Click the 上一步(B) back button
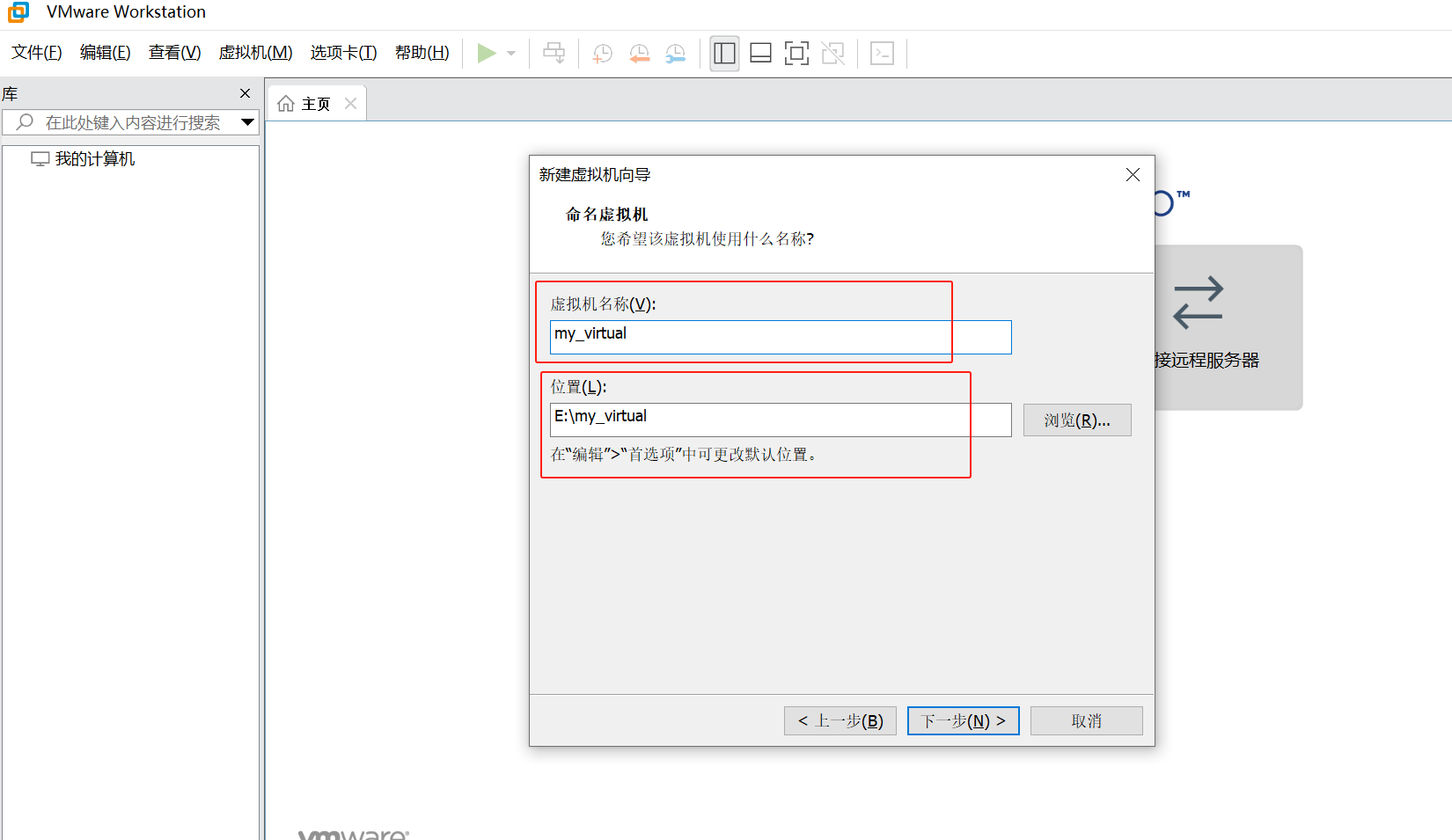This screenshot has height=840, width=1452. 840,721
